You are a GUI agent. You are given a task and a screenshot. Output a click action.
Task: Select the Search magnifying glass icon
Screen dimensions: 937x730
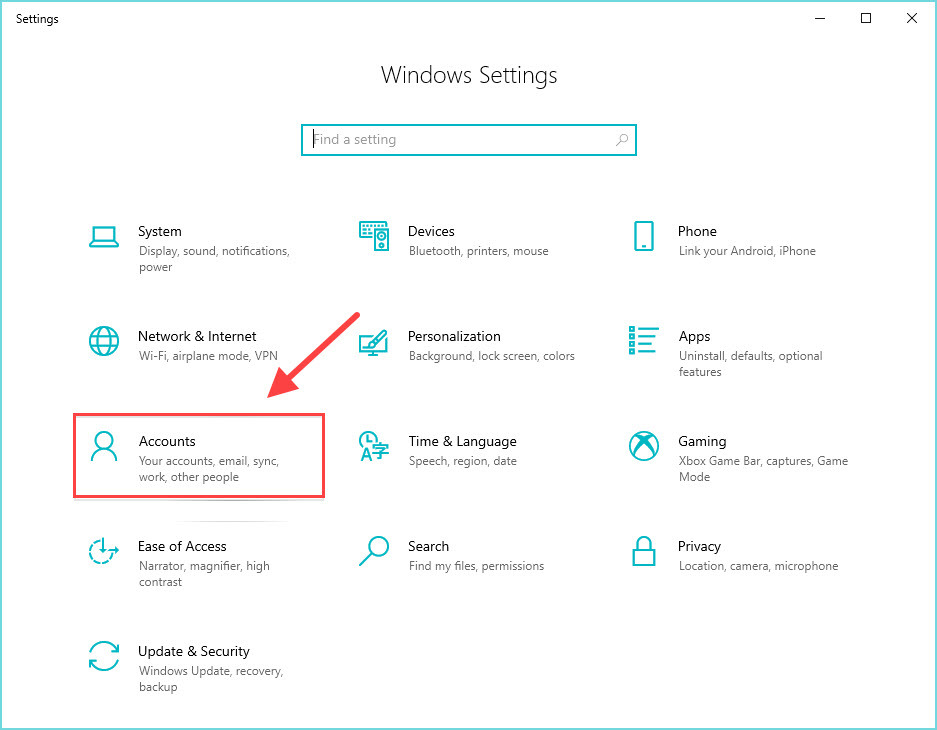click(373, 551)
